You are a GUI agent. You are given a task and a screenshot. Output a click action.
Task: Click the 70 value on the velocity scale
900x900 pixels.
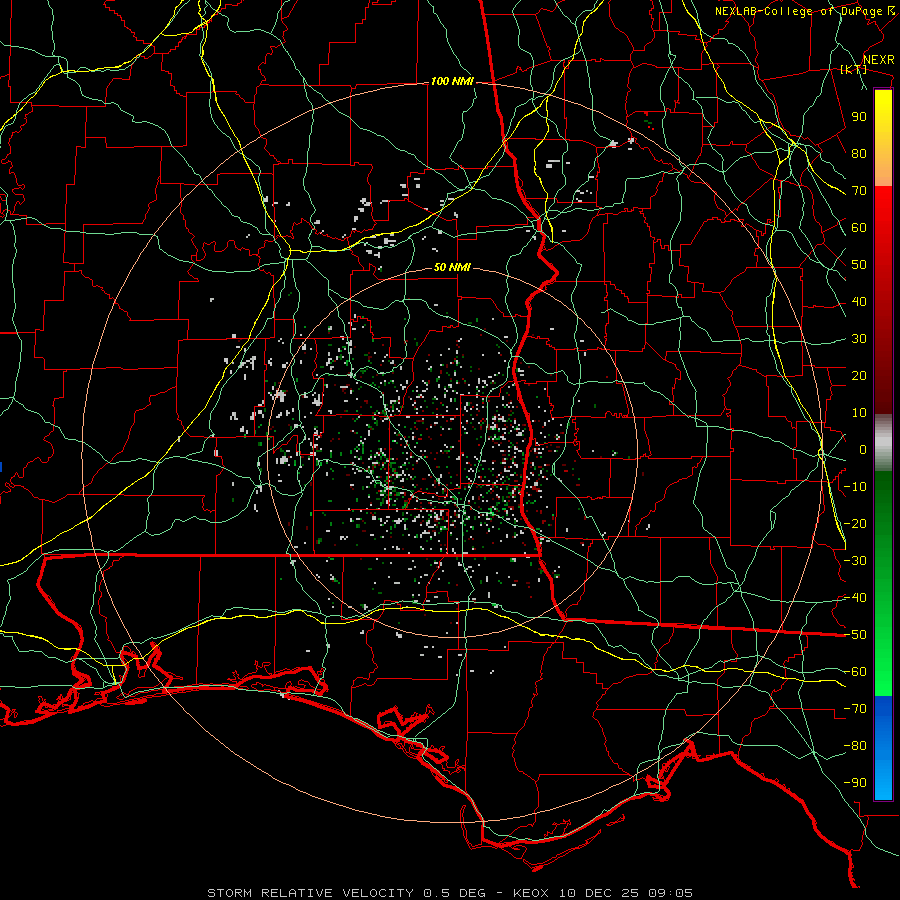pyautogui.click(x=859, y=191)
